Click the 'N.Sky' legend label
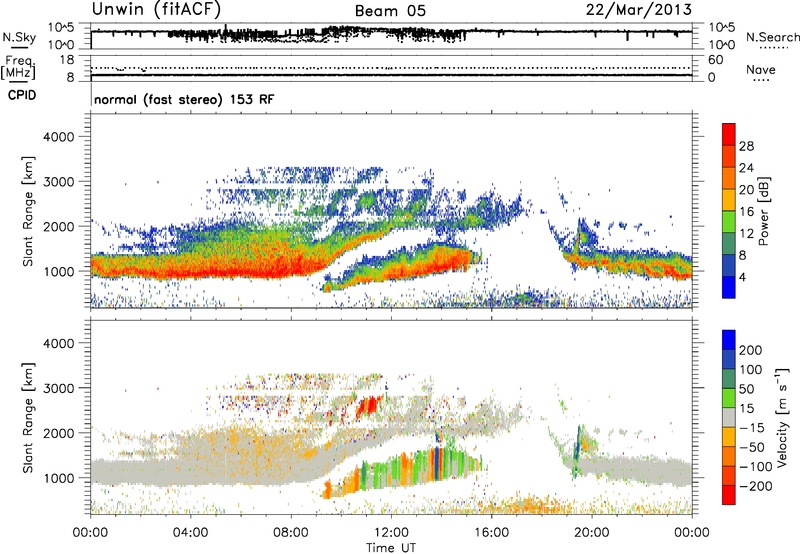 (19, 37)
